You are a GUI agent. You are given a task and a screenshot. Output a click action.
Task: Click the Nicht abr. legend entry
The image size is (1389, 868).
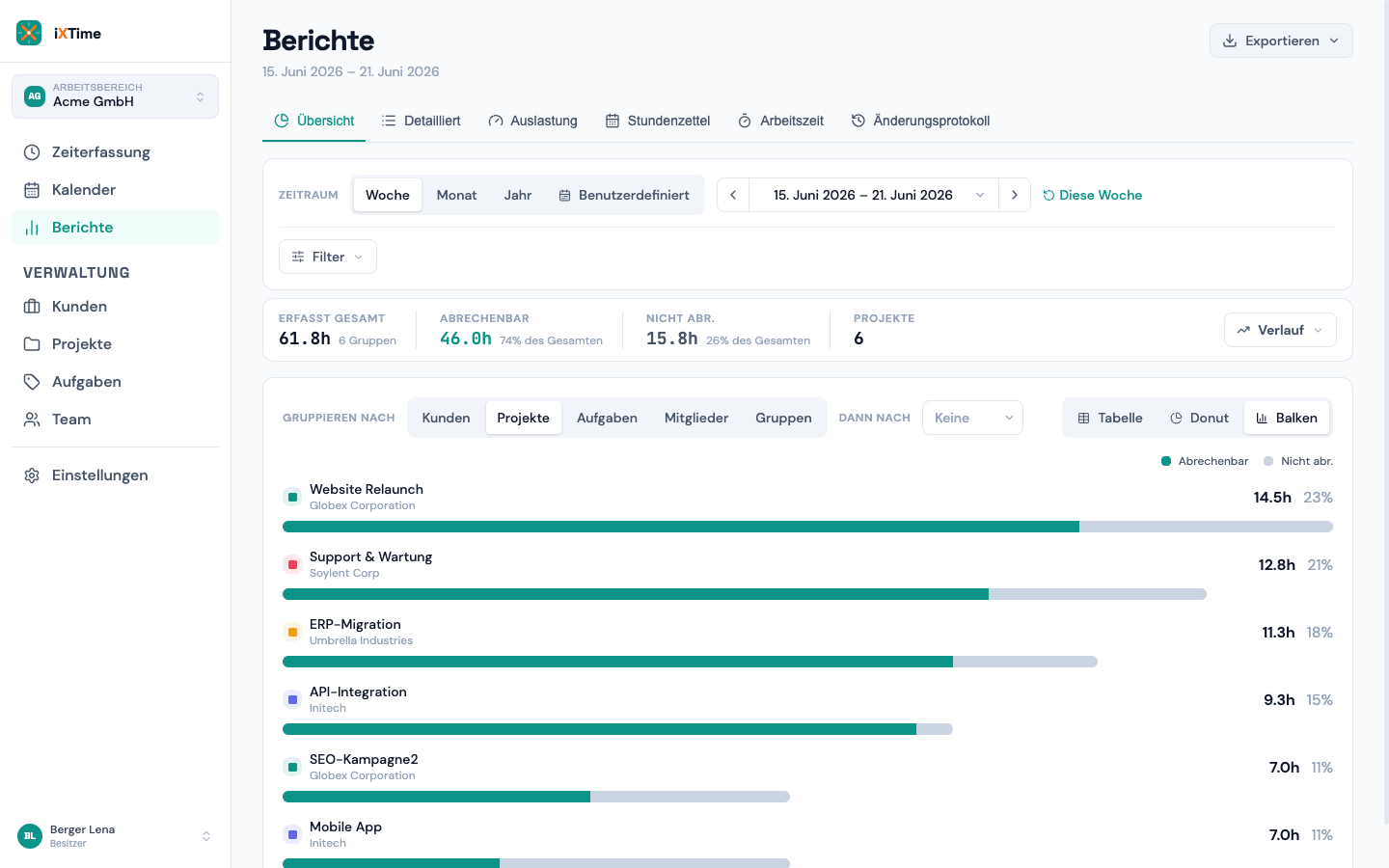[1298, 461]
